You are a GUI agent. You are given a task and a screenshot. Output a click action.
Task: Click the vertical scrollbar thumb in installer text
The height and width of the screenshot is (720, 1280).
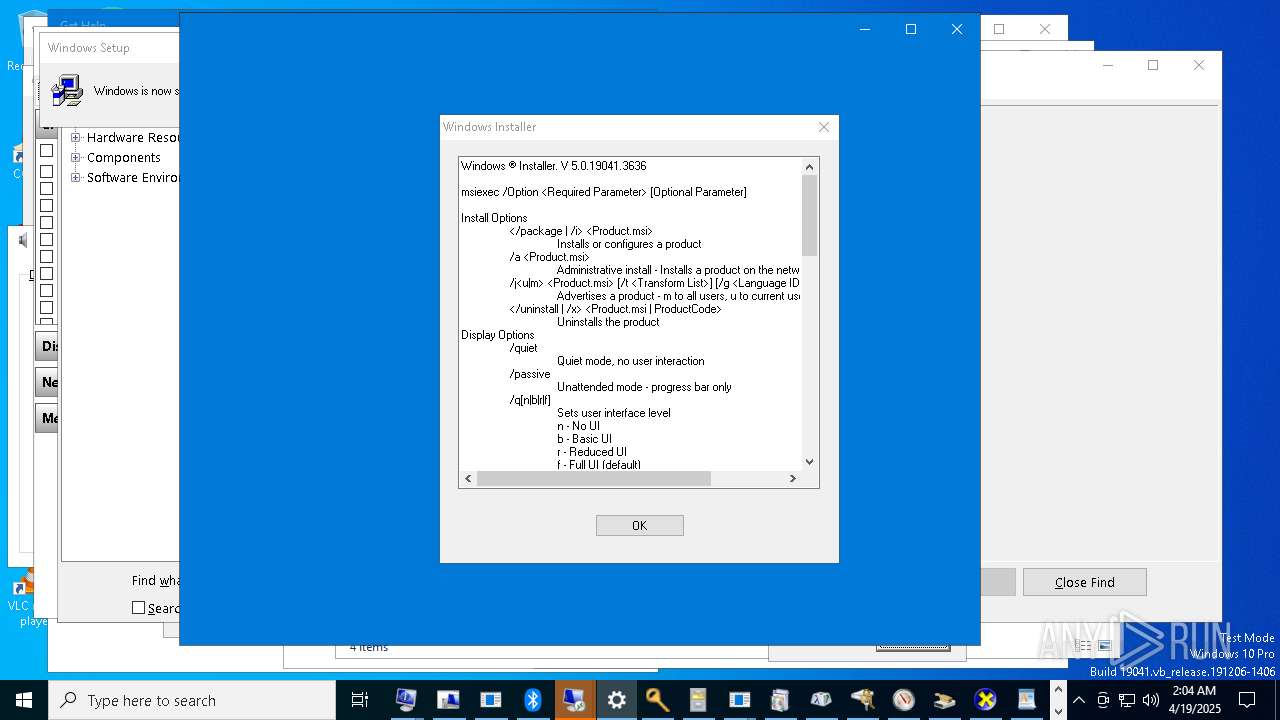point(809,214)
